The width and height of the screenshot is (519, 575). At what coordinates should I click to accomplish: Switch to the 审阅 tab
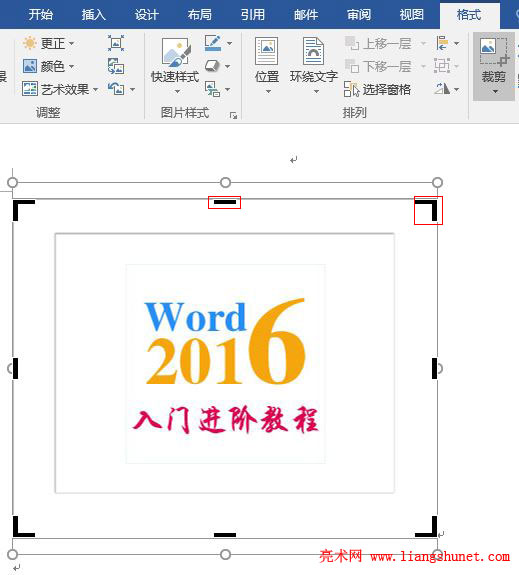[359, 14]
